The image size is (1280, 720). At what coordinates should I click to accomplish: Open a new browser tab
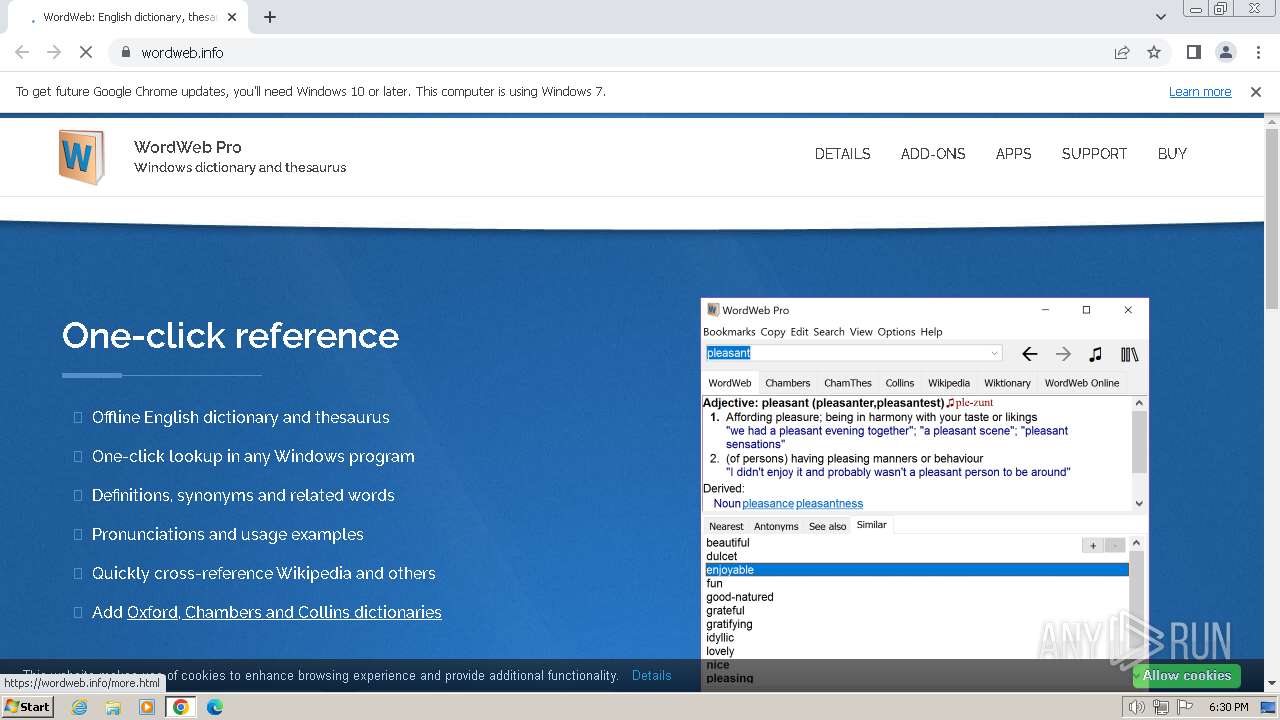270,17
